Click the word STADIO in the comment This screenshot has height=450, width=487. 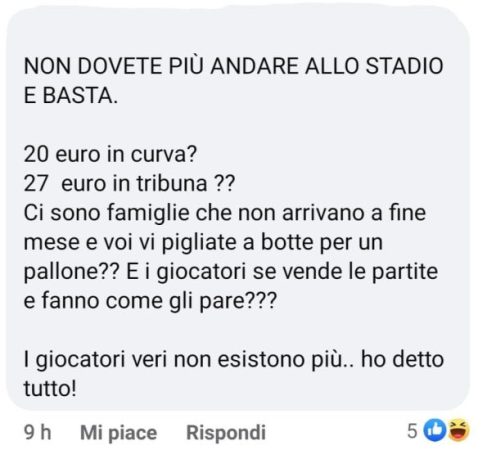[x=404, y=66]
